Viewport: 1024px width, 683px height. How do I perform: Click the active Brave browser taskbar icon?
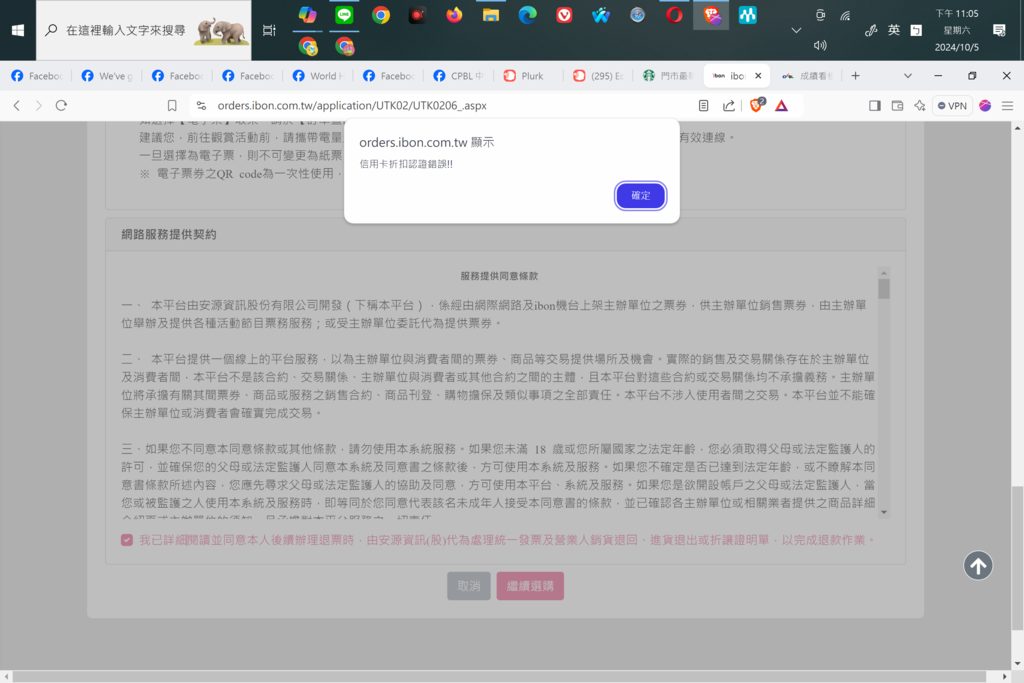coord(711,15)
